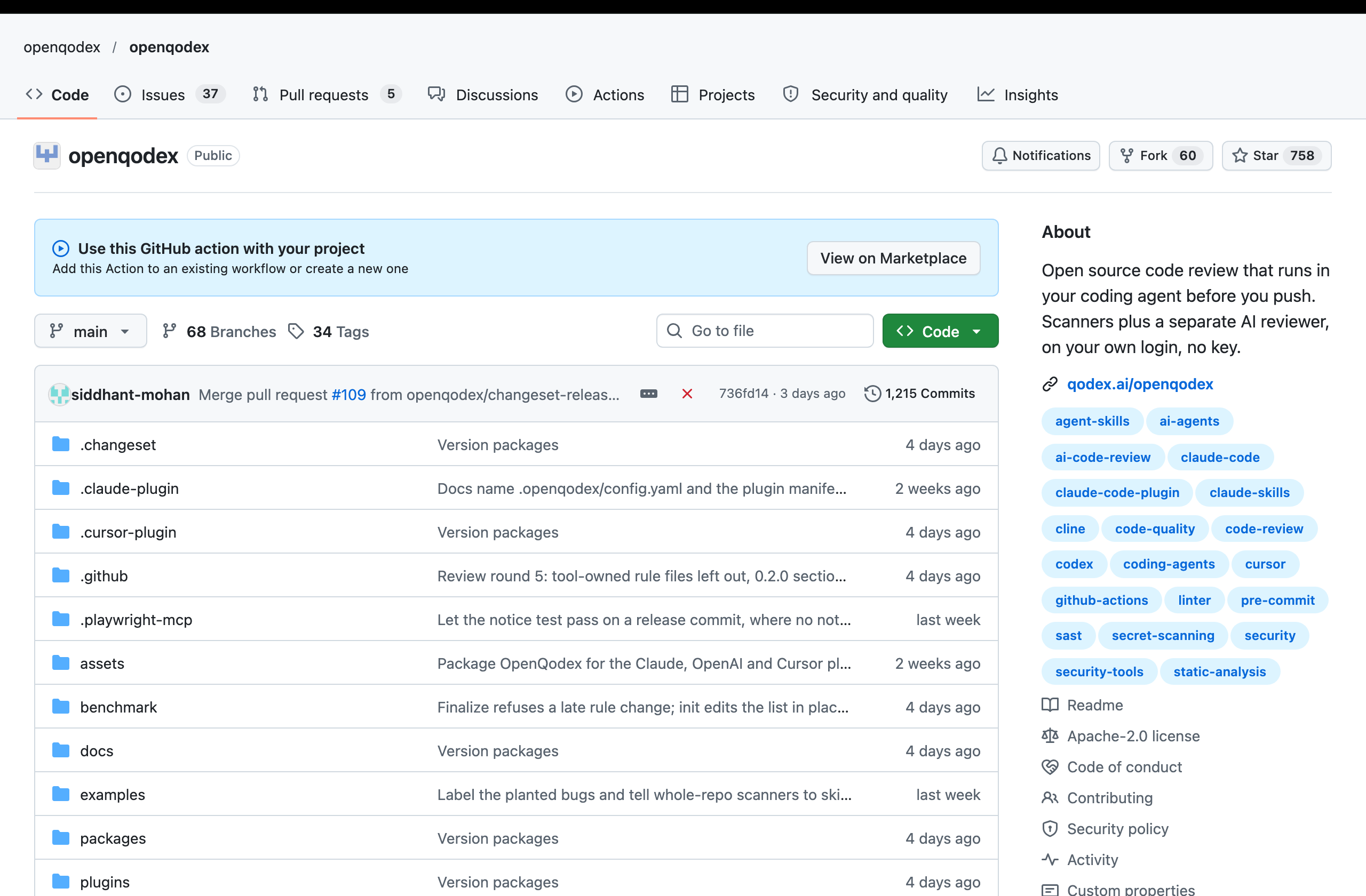Open pull request #109 link
Image resolution: width=1366 pixels, height=896 pixels.
[348, 394]
